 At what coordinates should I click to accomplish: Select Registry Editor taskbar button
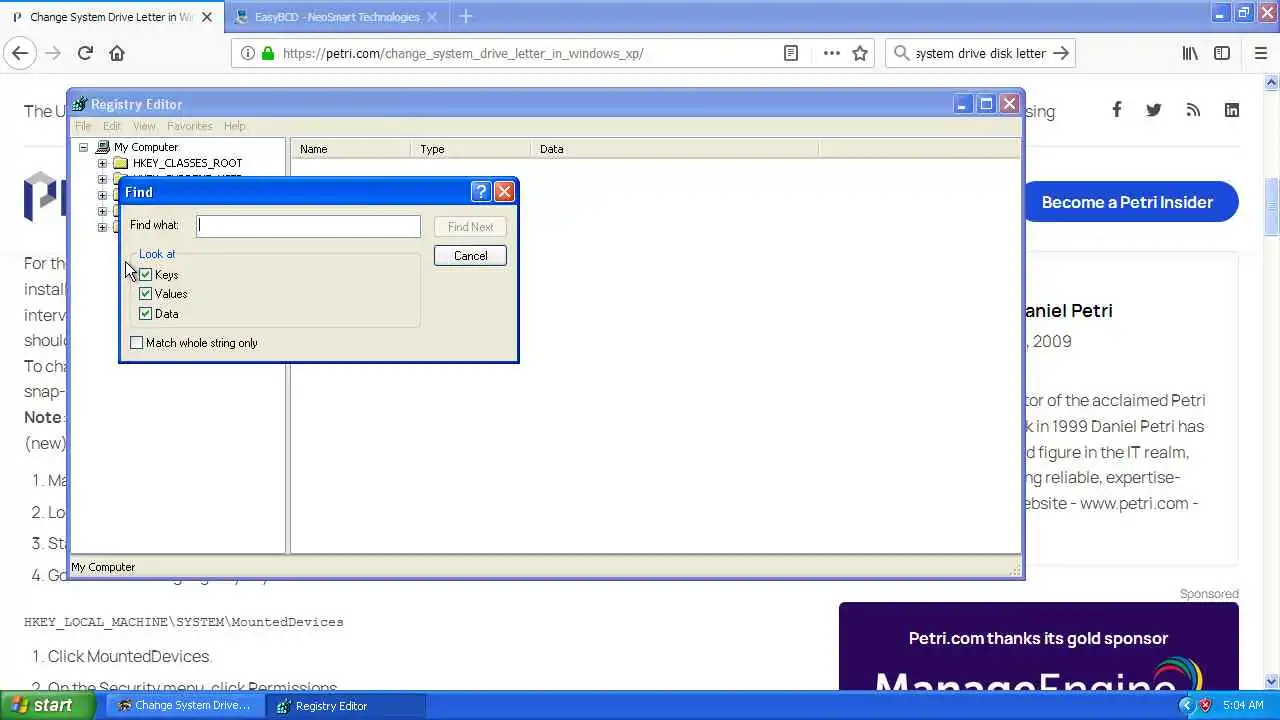346,705
